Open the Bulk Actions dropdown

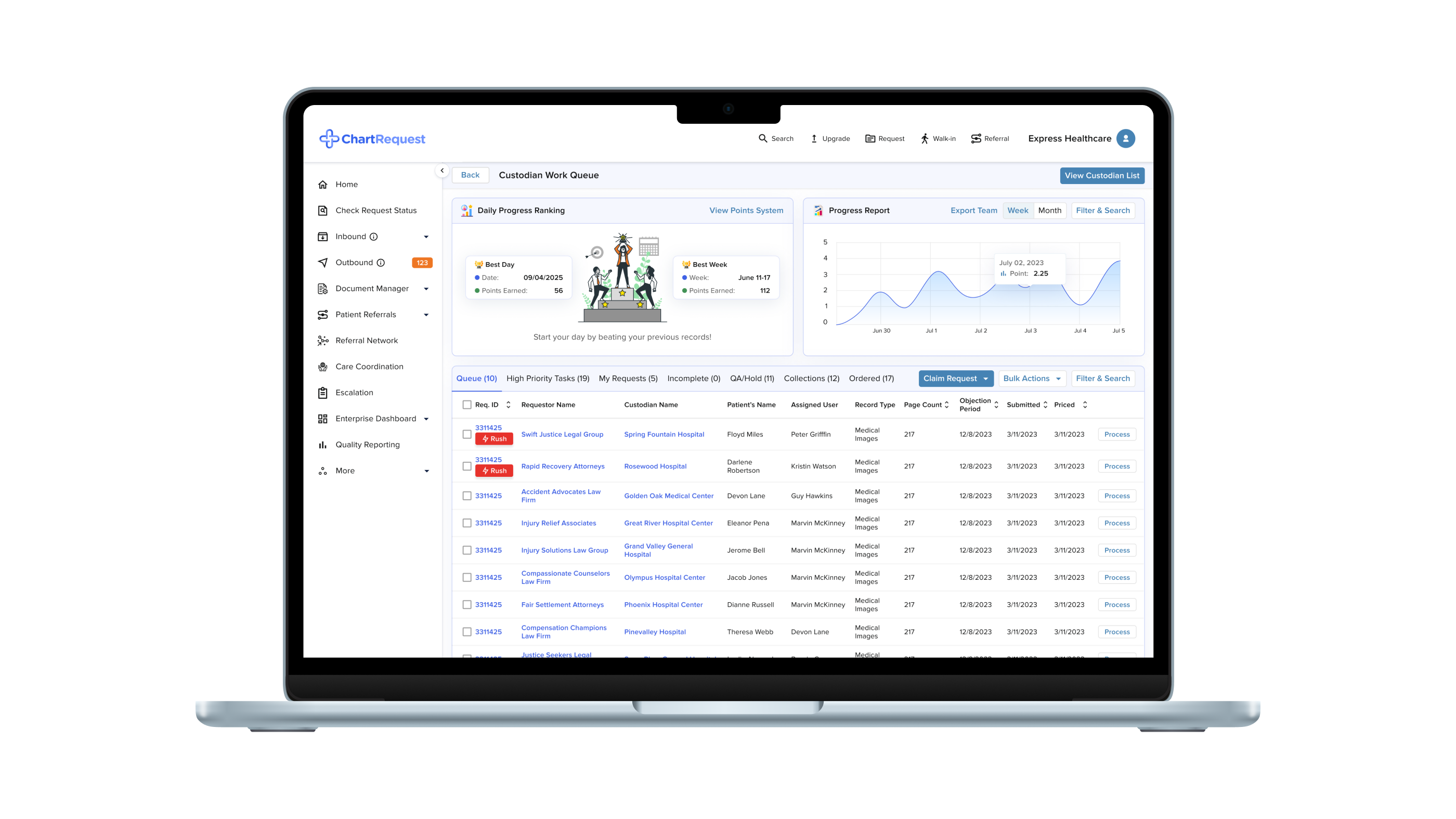[x=1032, y=379]
